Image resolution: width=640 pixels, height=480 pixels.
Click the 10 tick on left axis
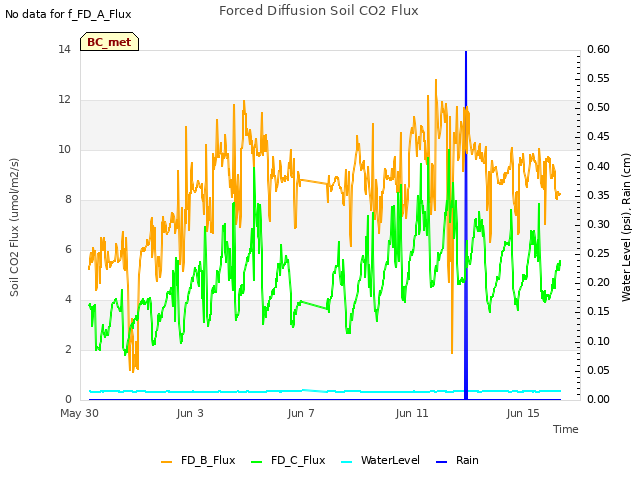[64, 149]
